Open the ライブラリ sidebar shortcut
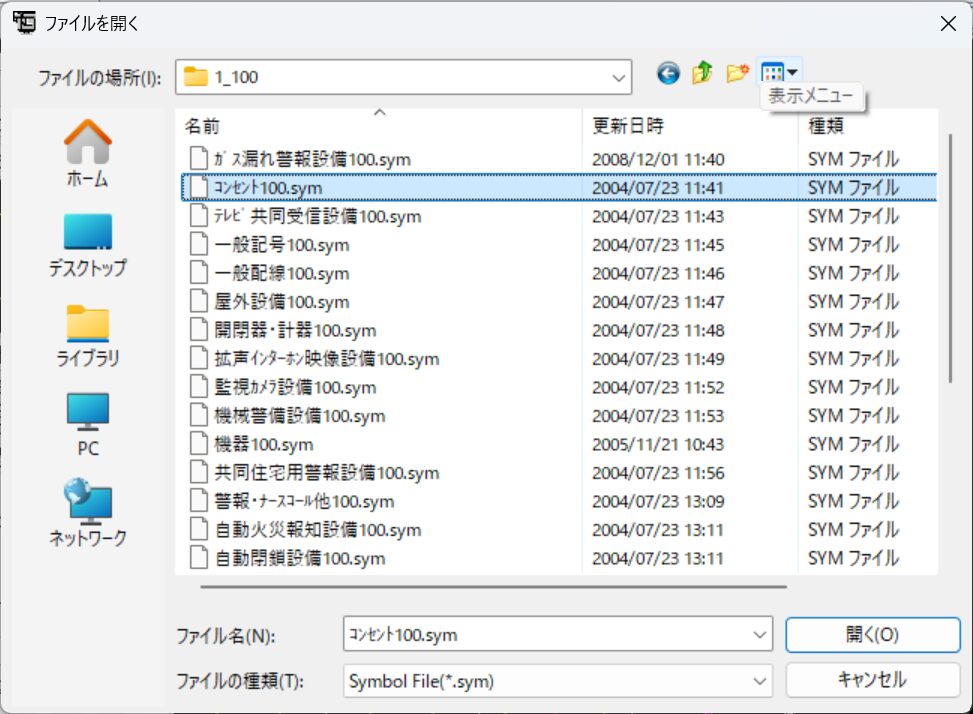The width and height of the screenshot is (973, 714). [87, 336]
